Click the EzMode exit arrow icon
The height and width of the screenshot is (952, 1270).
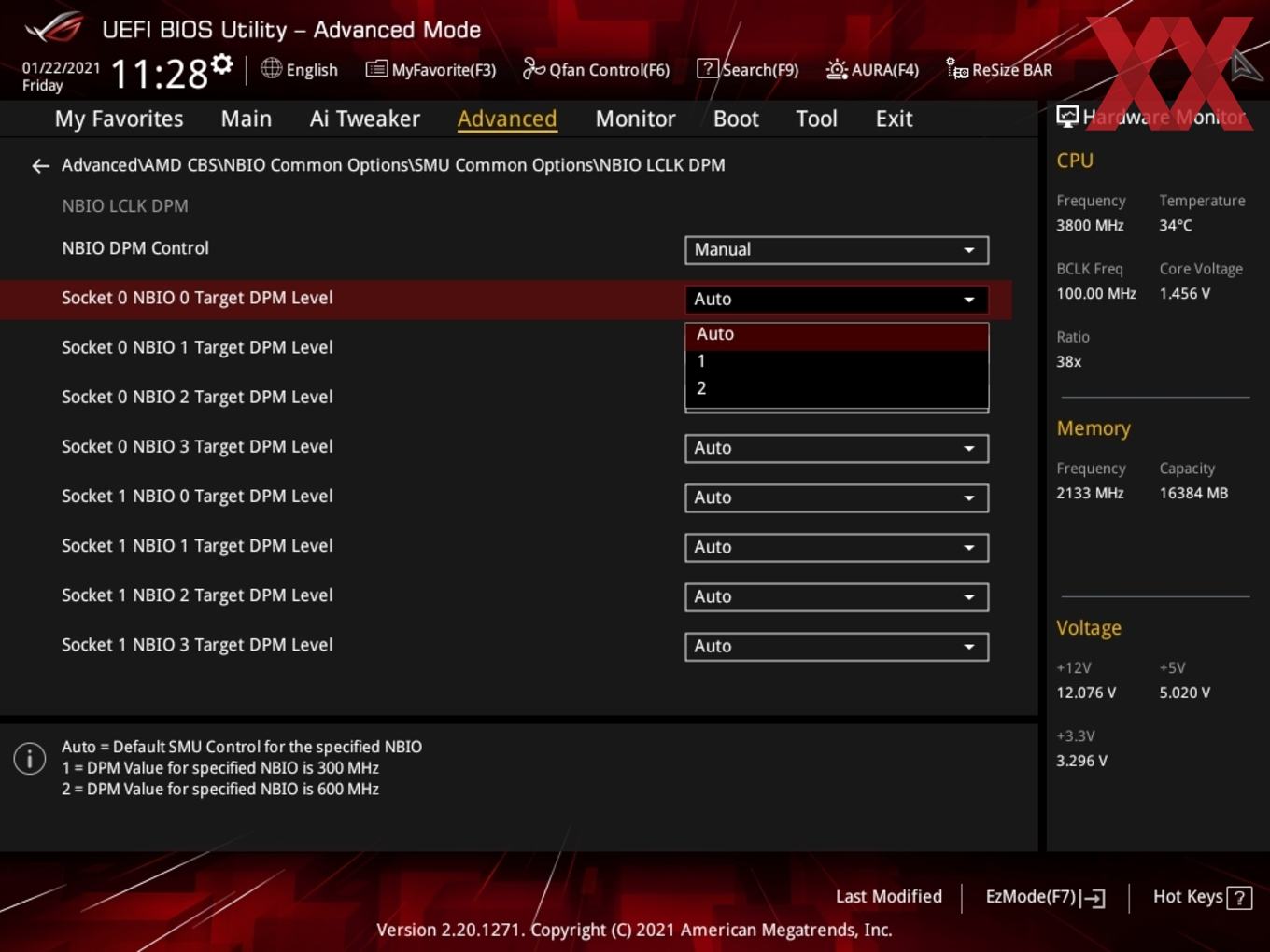pos(1093,898)
